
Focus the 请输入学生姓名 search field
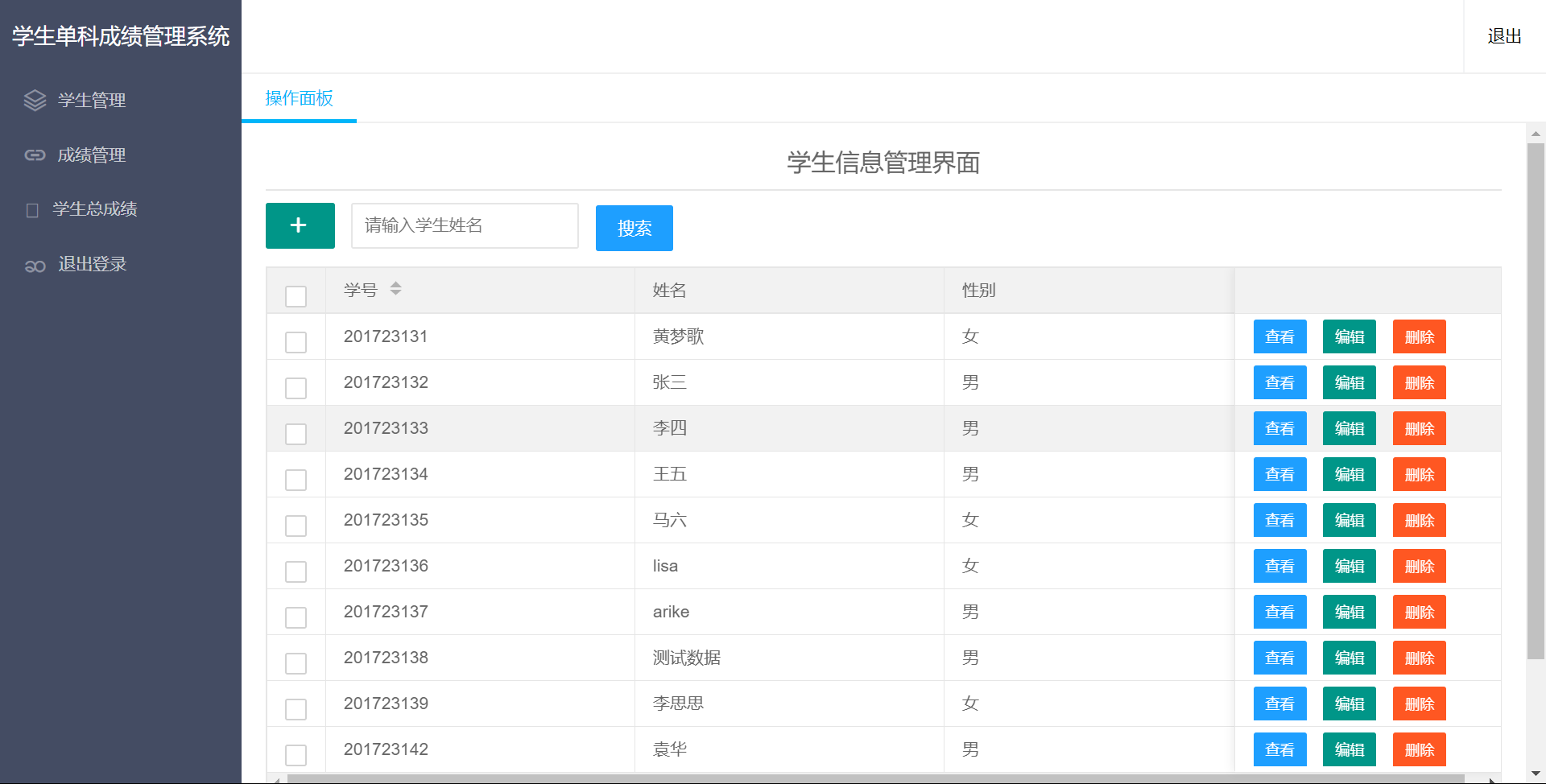click(x=465, y=225)
